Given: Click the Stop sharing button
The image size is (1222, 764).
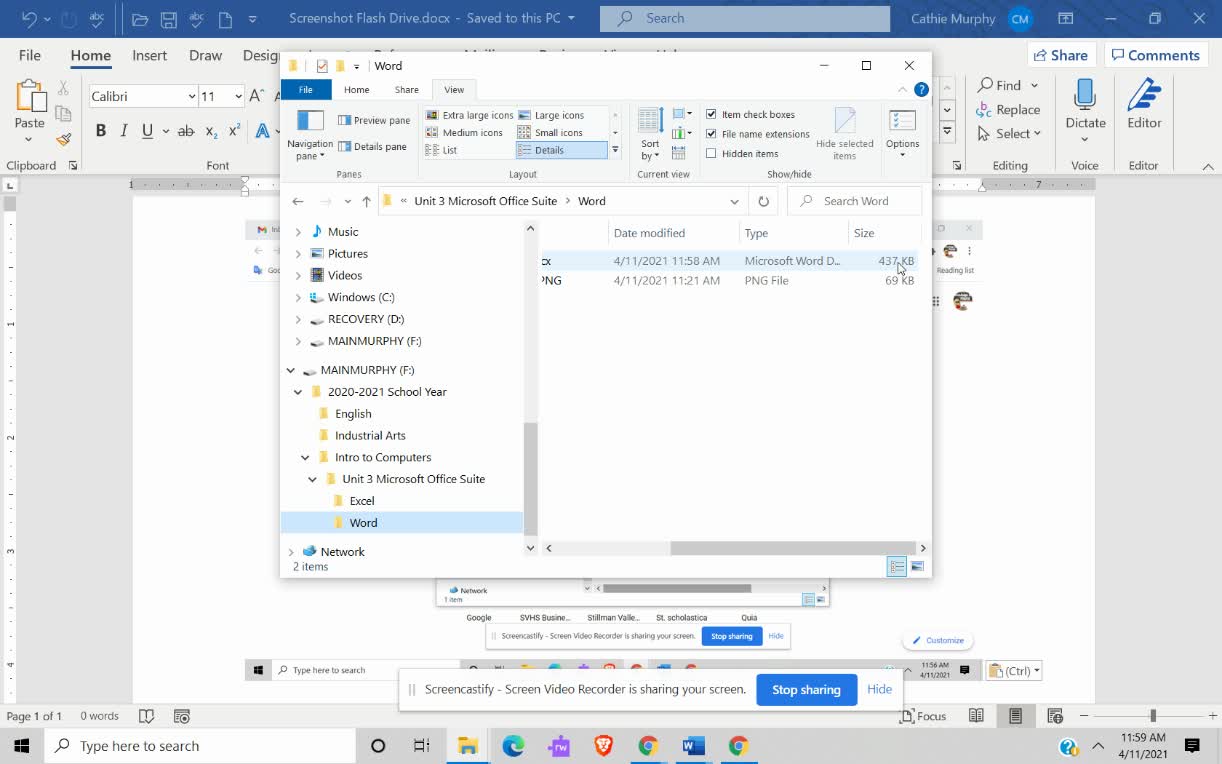Looking at the screenshot, I should click(806, 690).
